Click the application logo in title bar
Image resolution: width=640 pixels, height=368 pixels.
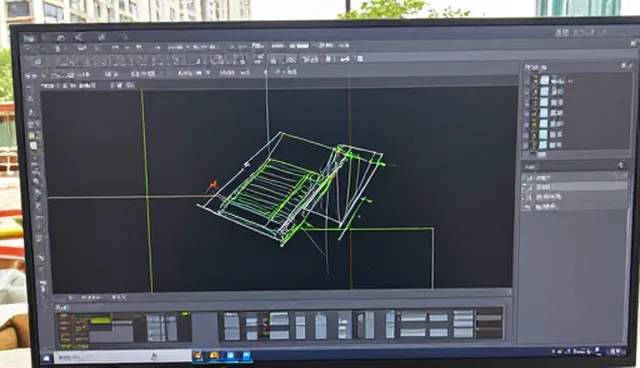pyautogui.click(x=28, y=38)
